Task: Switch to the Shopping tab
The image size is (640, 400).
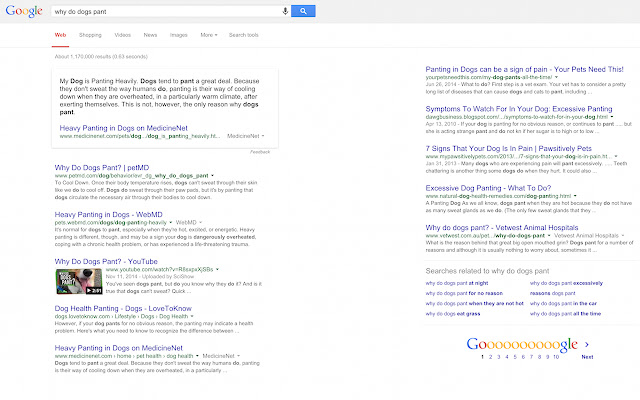Action: (x=90, y=35)
